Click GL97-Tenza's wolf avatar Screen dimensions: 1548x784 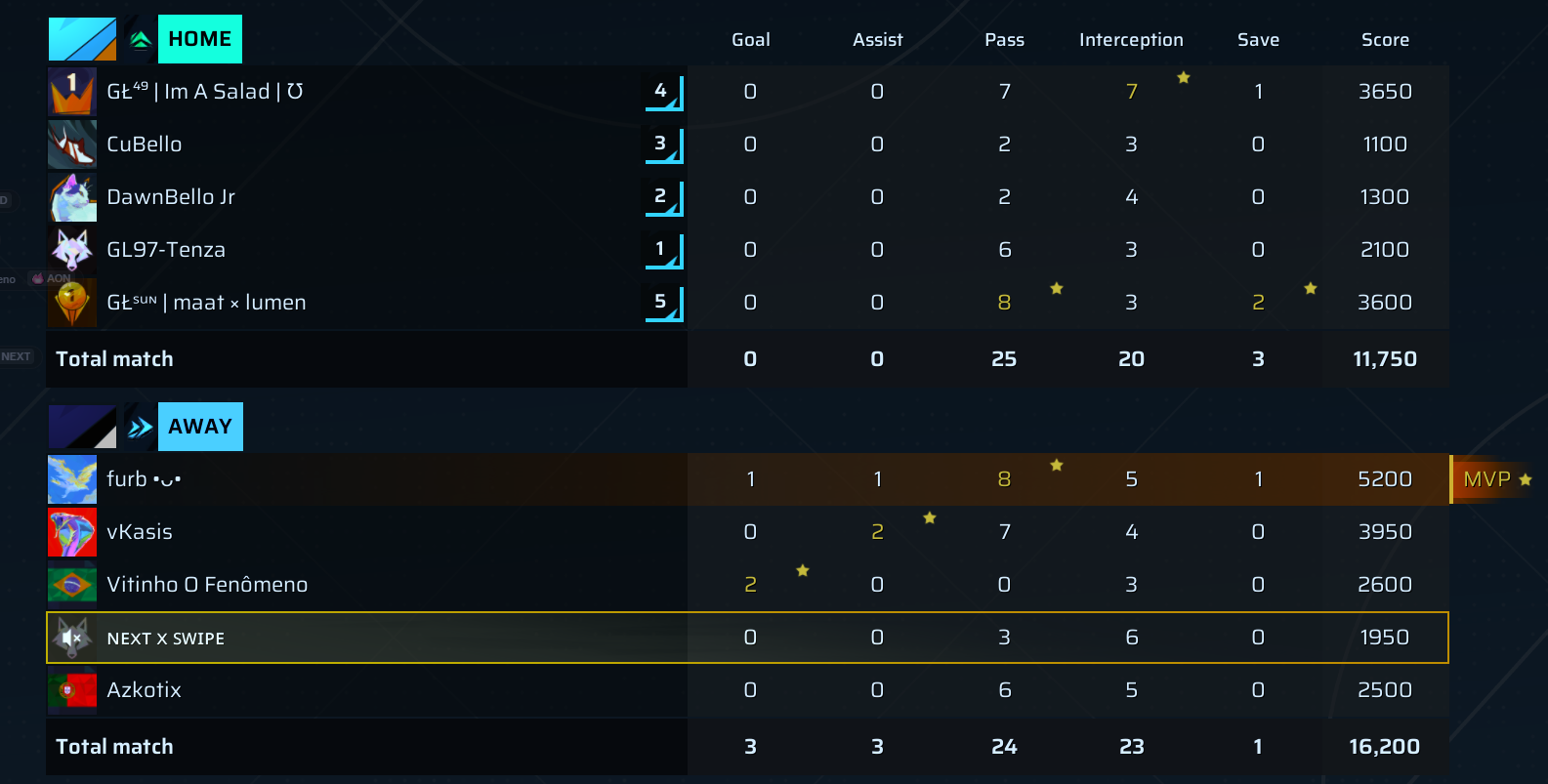[72, 250]
